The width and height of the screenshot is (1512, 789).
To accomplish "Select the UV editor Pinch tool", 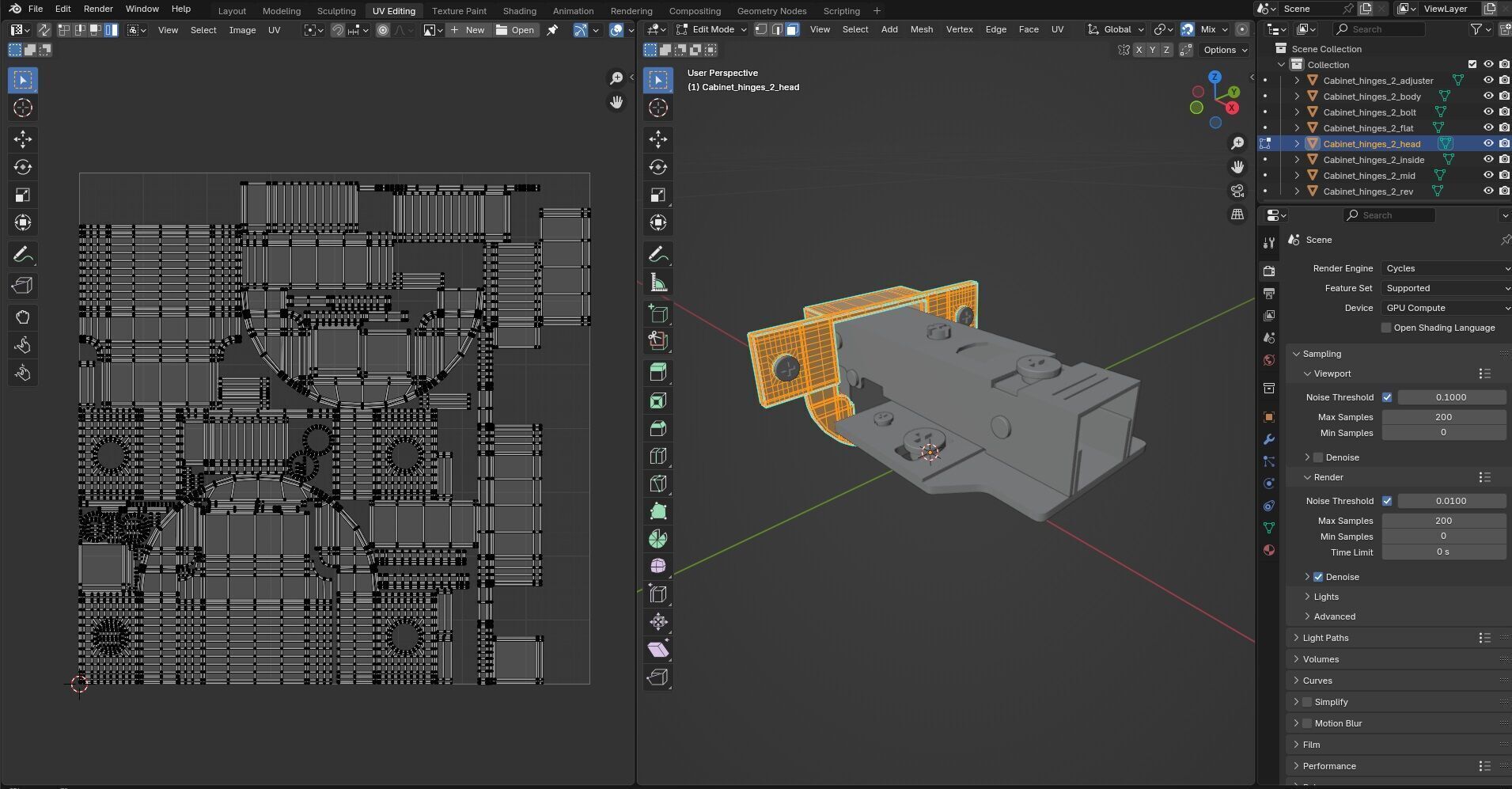I will 23,373.
